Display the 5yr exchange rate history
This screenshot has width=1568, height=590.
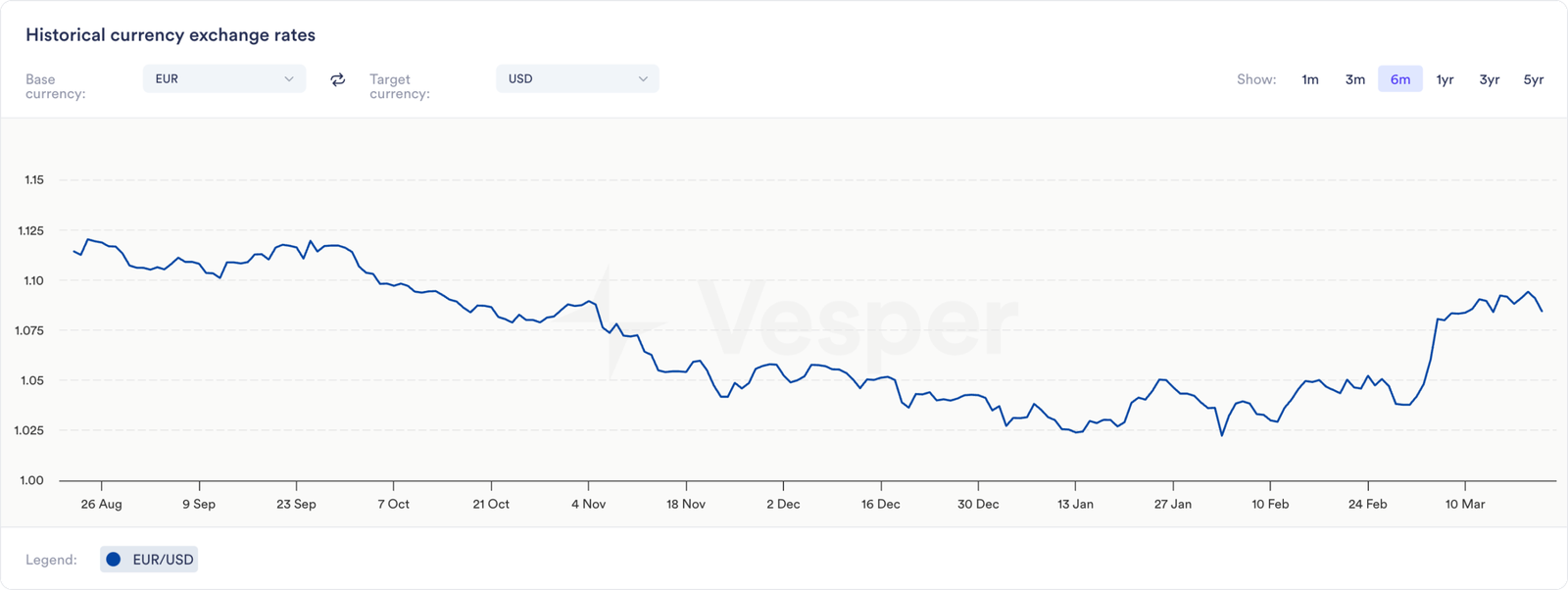[x=1534, y=79]
